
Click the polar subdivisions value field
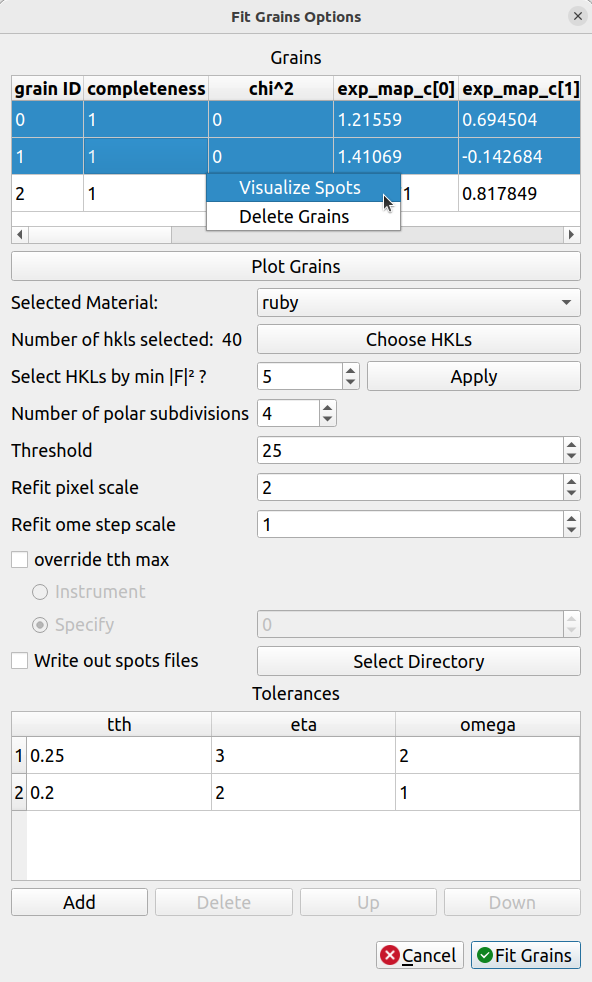tap(288, 413)
